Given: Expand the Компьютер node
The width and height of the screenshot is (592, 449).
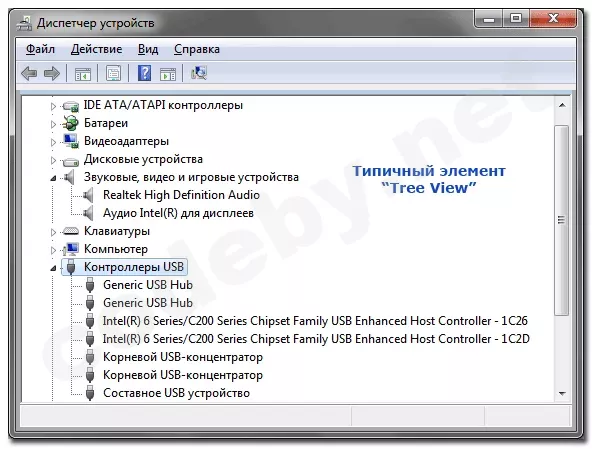Looking at the screenshot, I should [53, 250].
